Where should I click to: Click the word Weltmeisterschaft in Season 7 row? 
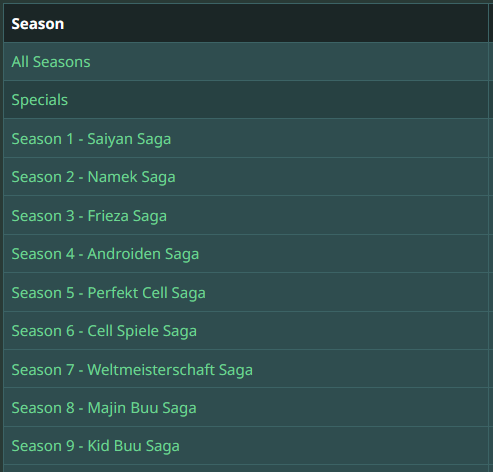click(x=151, y=370)
